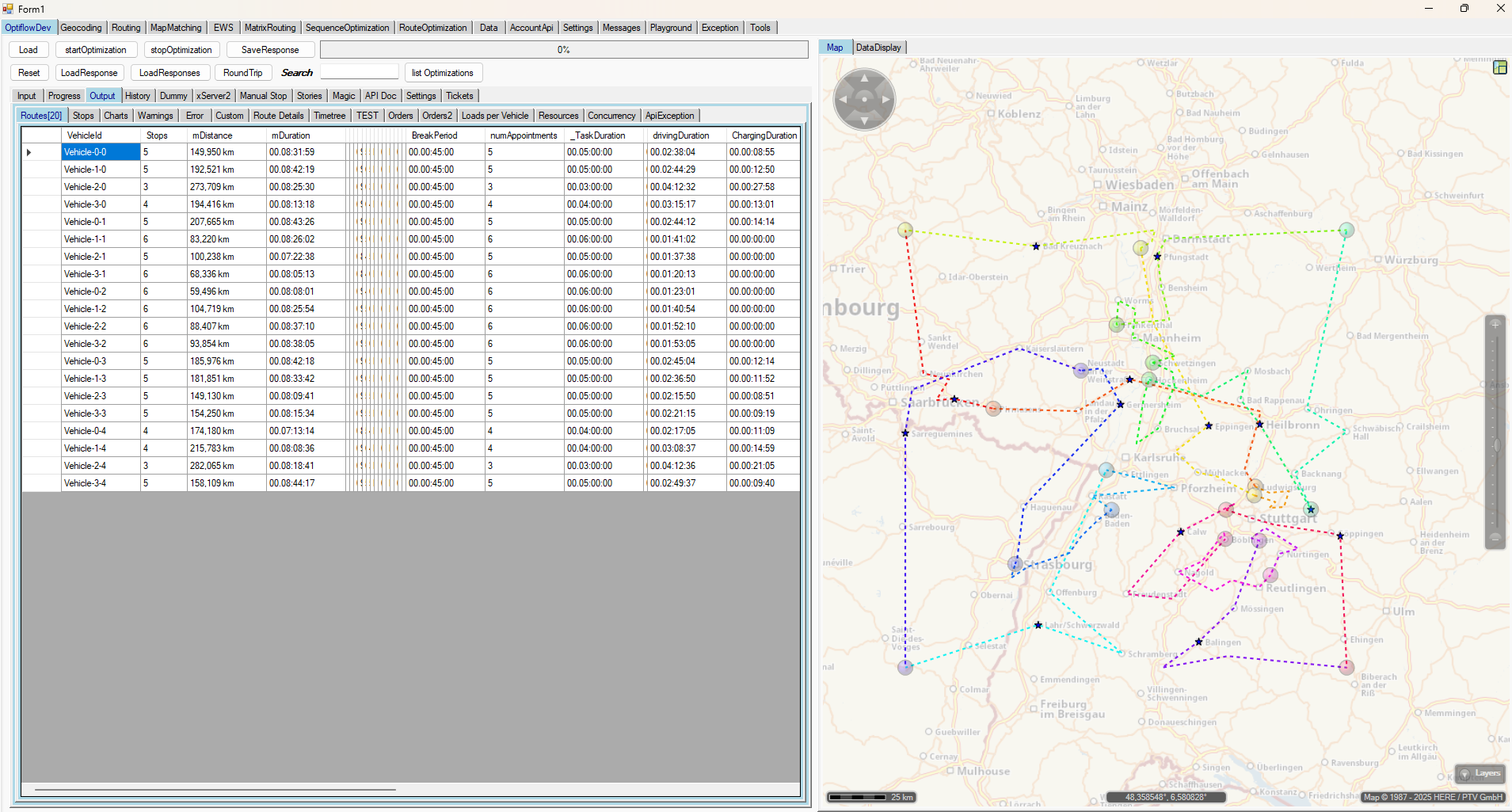Pan the map down using navigation pad
1512x812 pixels.
[x=864, y=120]
